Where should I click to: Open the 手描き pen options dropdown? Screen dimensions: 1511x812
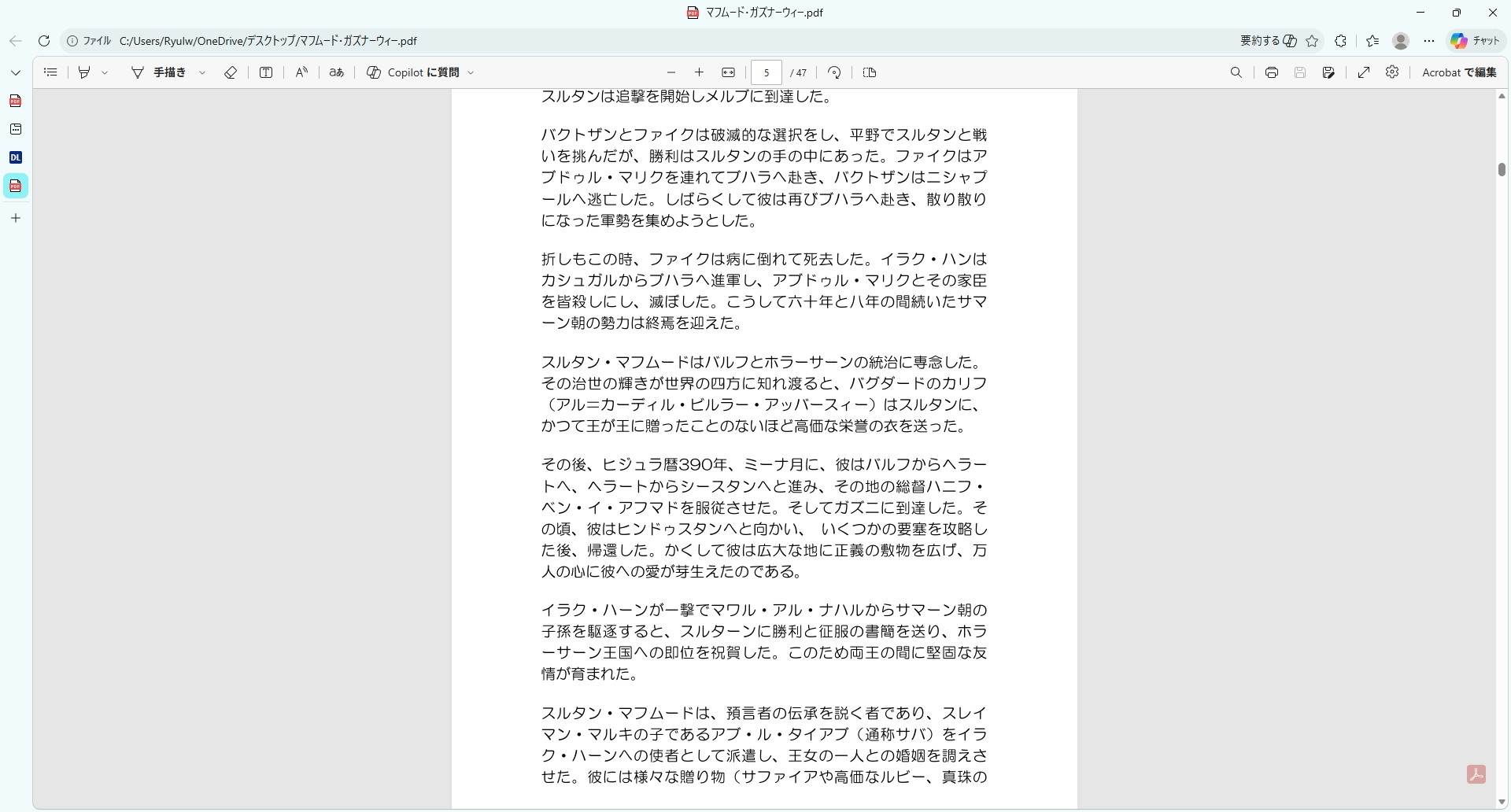coord(202,72)
